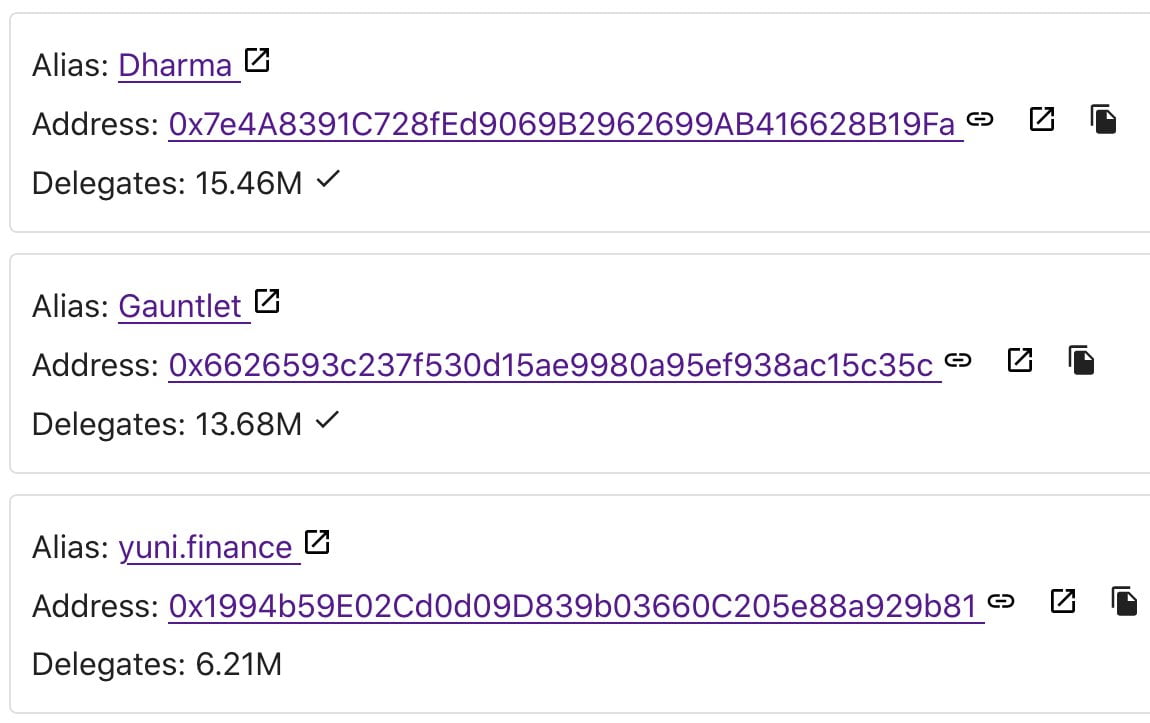Open the yuni.finance alias link
The image size is (1150, 723).
pos(205,547)
